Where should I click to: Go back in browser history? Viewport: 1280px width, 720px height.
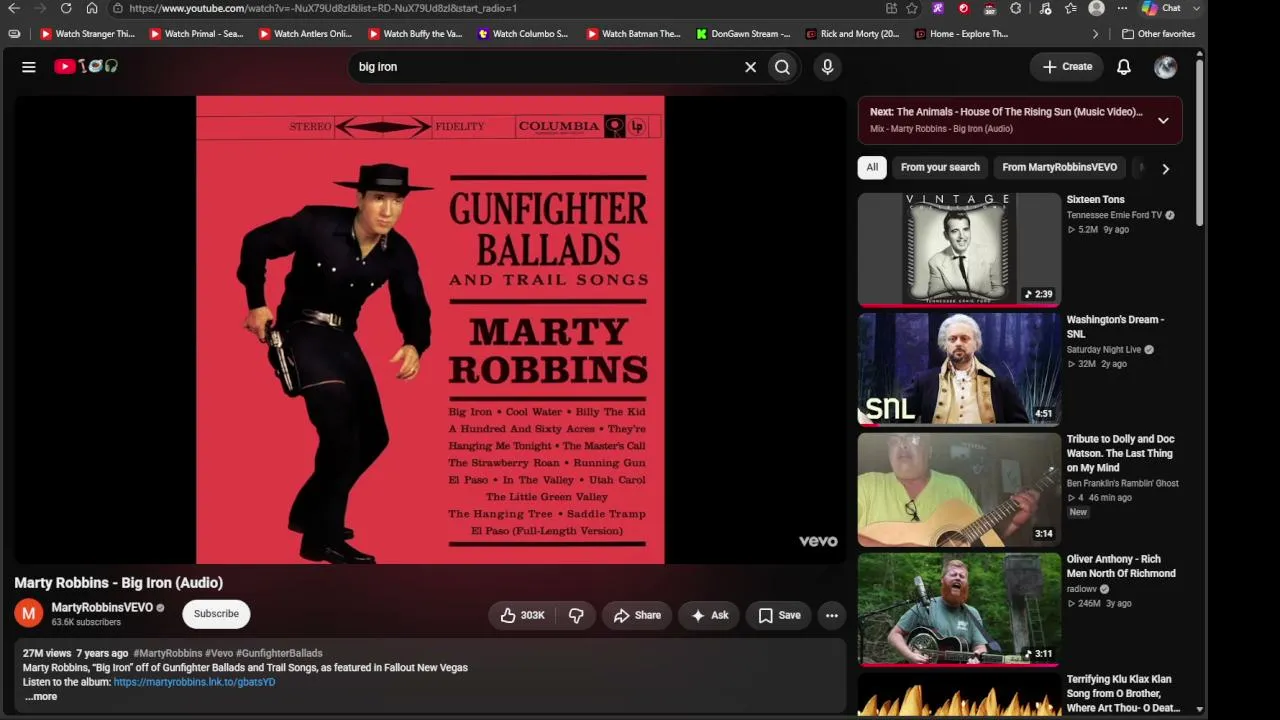(14, 8)
